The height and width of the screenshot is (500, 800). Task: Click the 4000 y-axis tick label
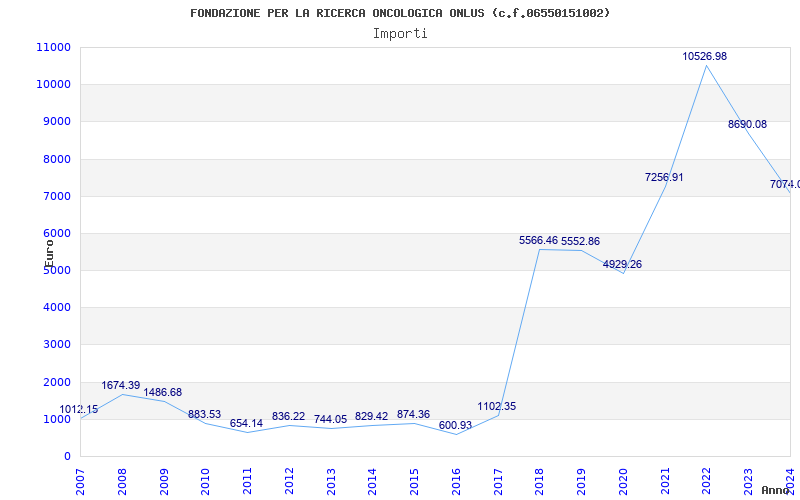[56, 308]
